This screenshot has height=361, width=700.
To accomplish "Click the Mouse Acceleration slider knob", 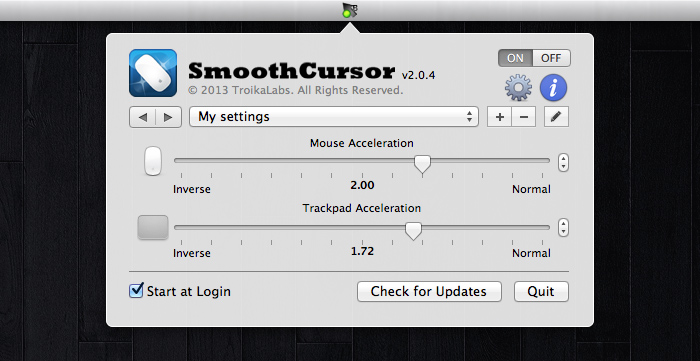I will 422,164.
